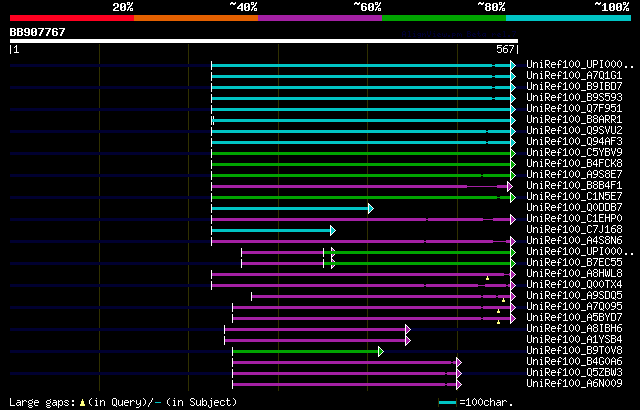Viewport: 640px width, 410px height.
Task: Select the ~100% legend percentage label
Action: tap(612, 7)
